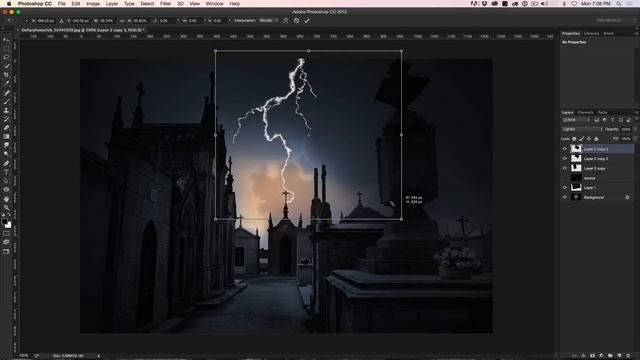Open status bar info arrow menu
640x360 pixels.
98,356
